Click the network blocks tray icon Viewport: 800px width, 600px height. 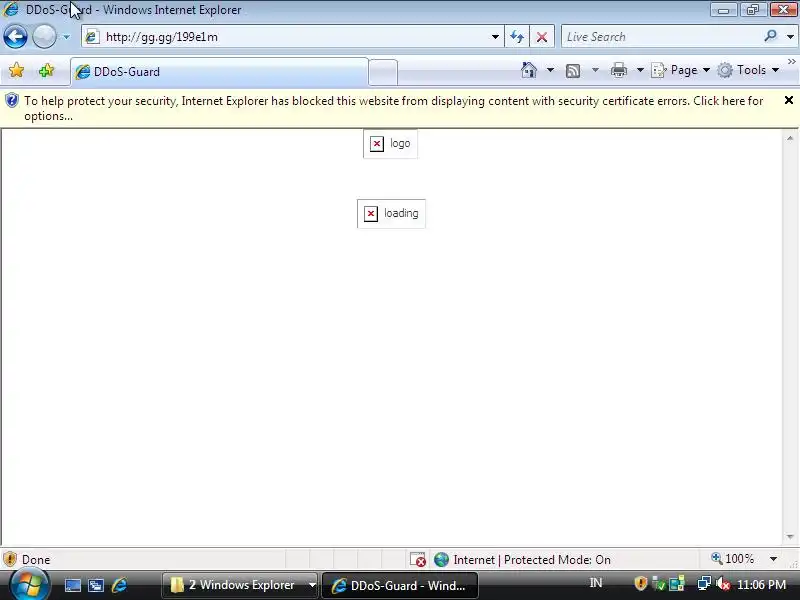click(677, 583)
